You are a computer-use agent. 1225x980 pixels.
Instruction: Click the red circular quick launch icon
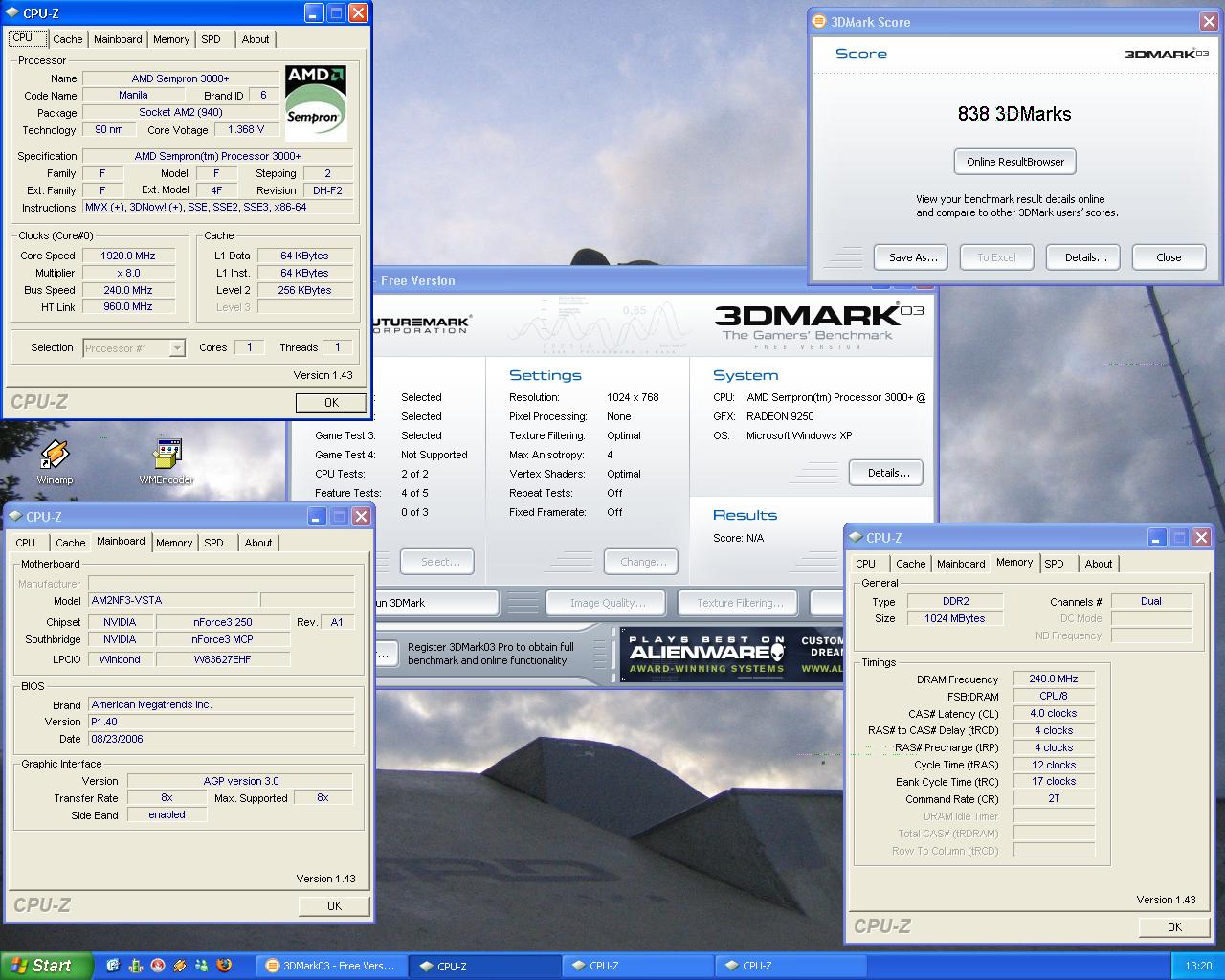point(157,966)
